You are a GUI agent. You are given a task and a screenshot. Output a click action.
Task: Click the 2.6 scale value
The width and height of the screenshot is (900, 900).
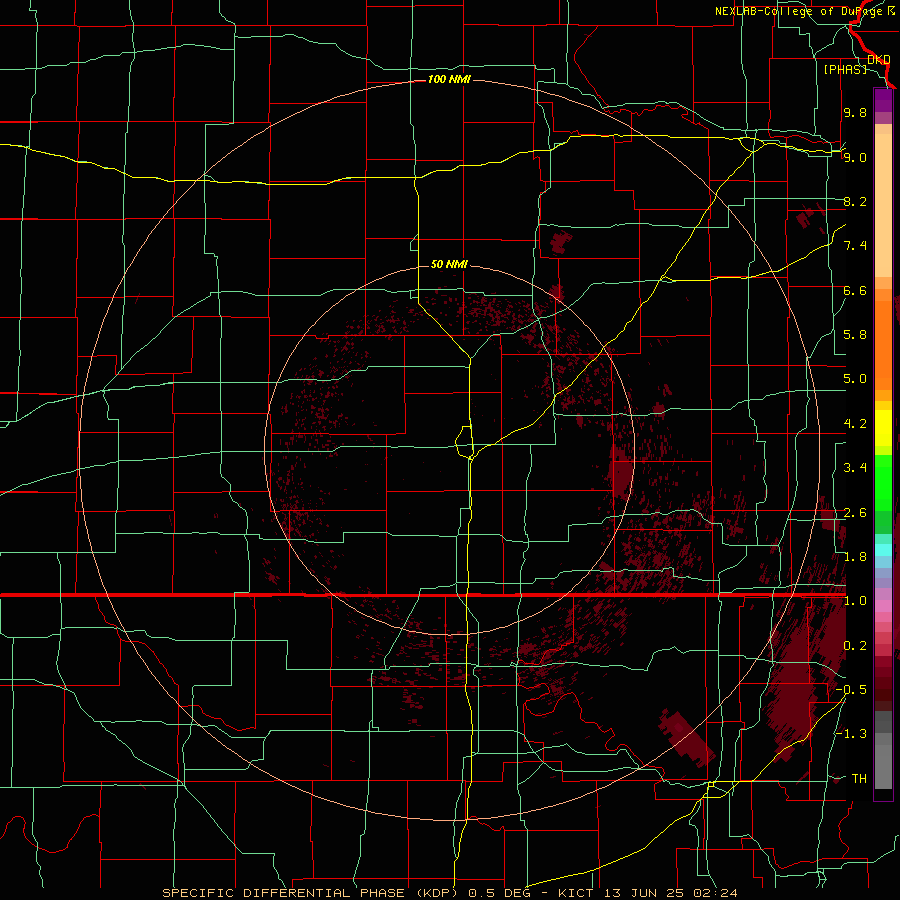[855, 513]
